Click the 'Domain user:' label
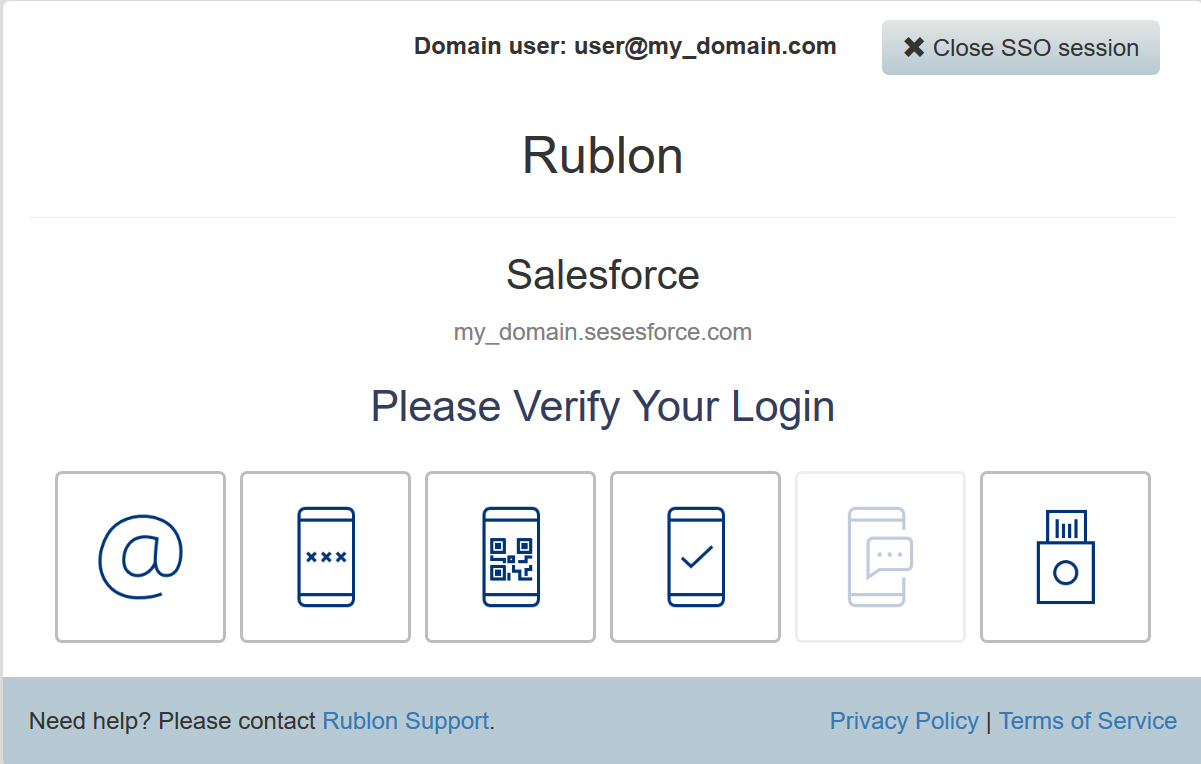 tap(490, 46)
